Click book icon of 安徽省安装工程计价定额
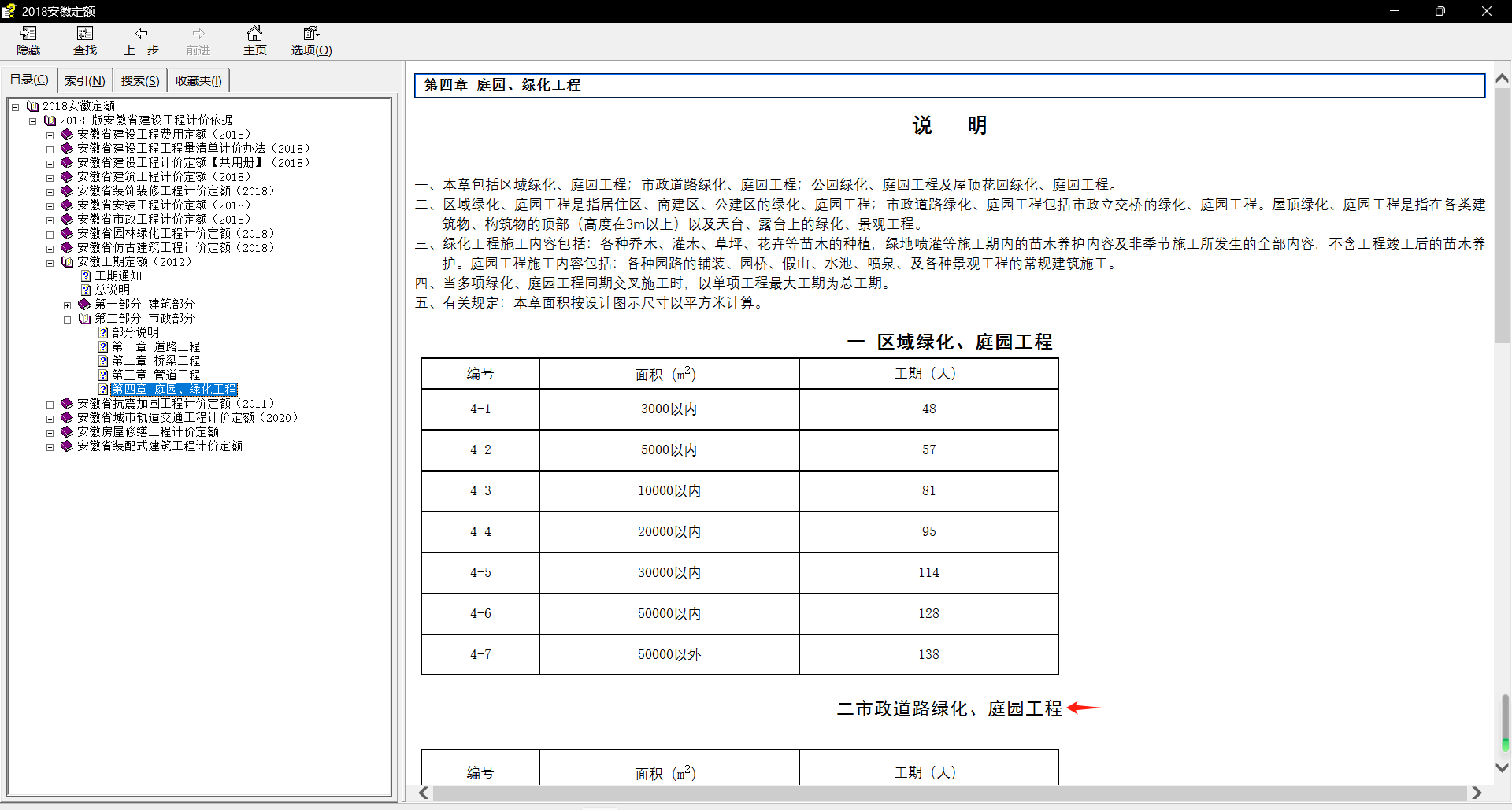 coord(67,205)
